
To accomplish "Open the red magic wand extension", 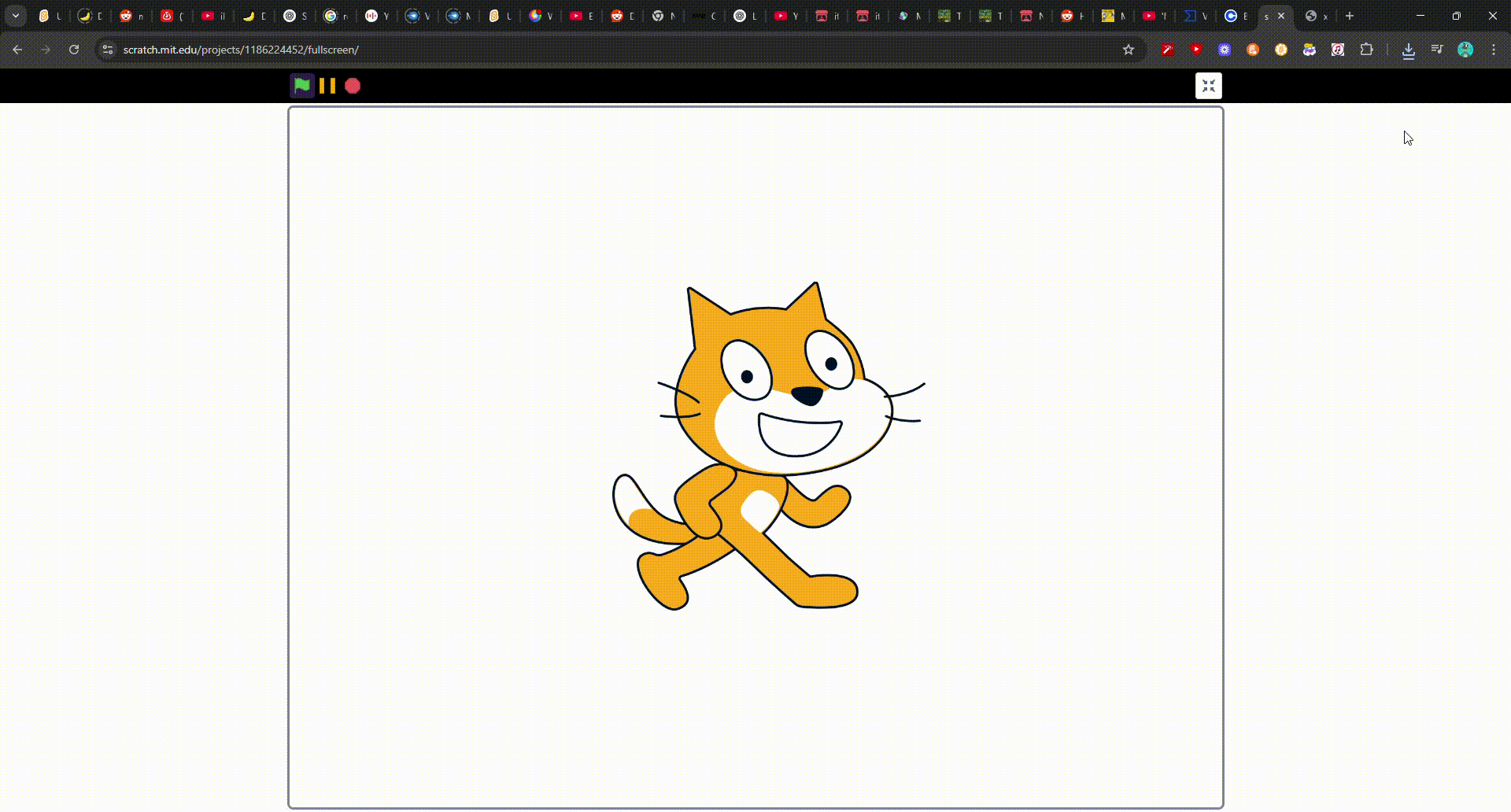I will click(1168, 50).
